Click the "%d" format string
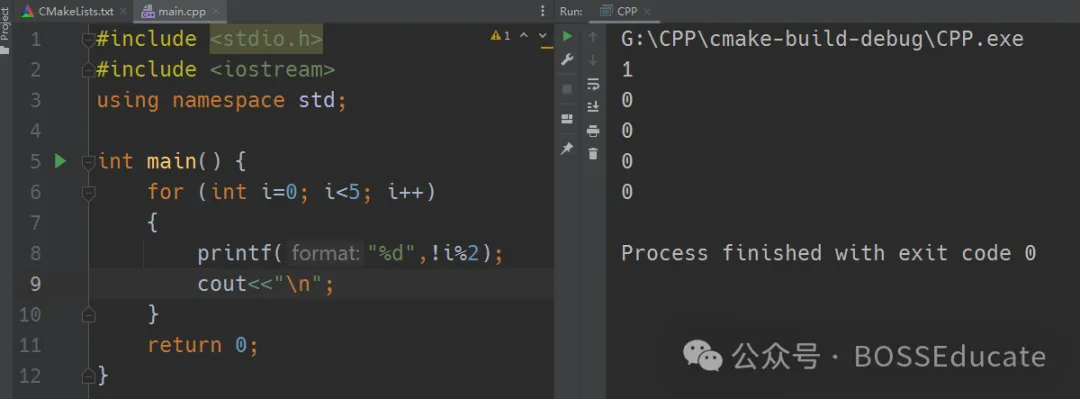 tap(391, 254)
